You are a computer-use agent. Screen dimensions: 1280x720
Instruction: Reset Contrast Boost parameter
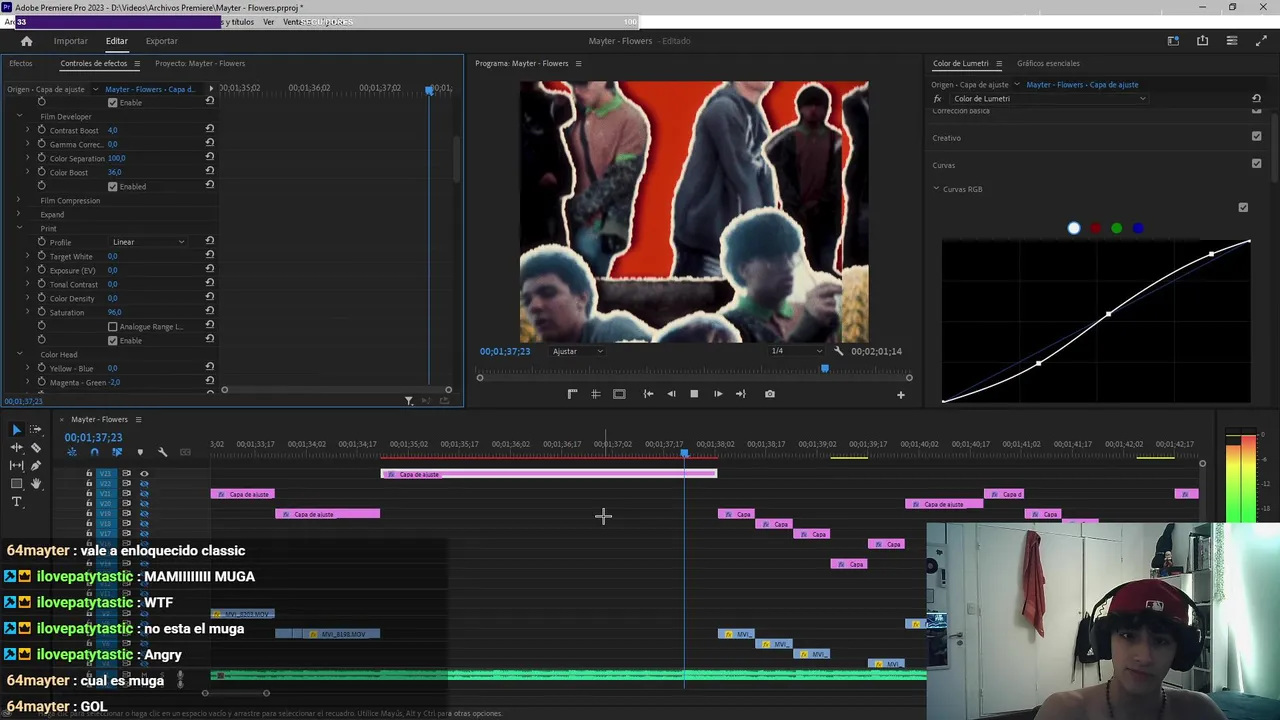pos(210,130)
